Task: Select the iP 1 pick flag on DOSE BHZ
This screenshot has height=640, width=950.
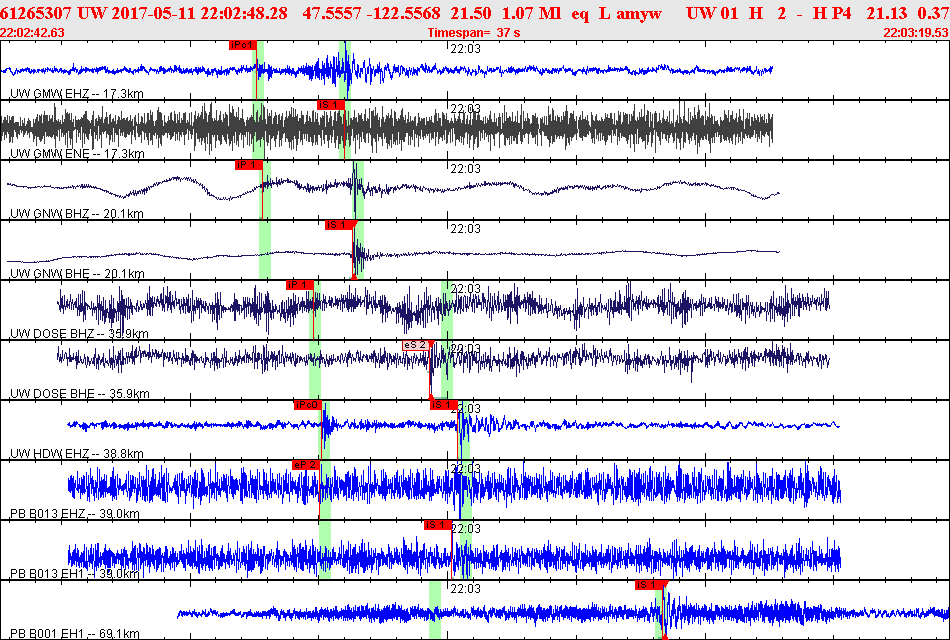Action: tap(300, 285)
